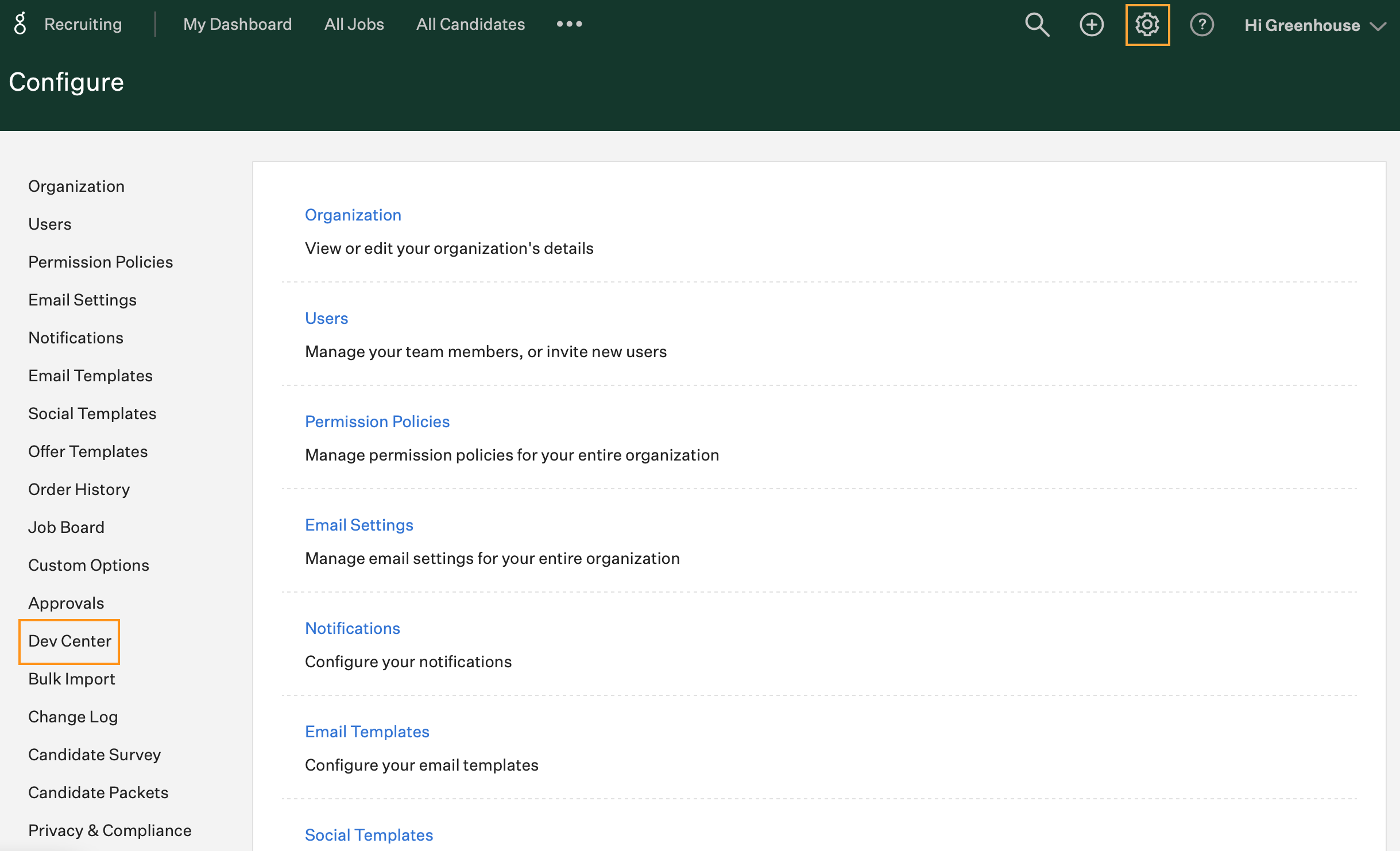Click 'Manage your team members, or invite new users'

pyautogui.click(x=486, y=351)
